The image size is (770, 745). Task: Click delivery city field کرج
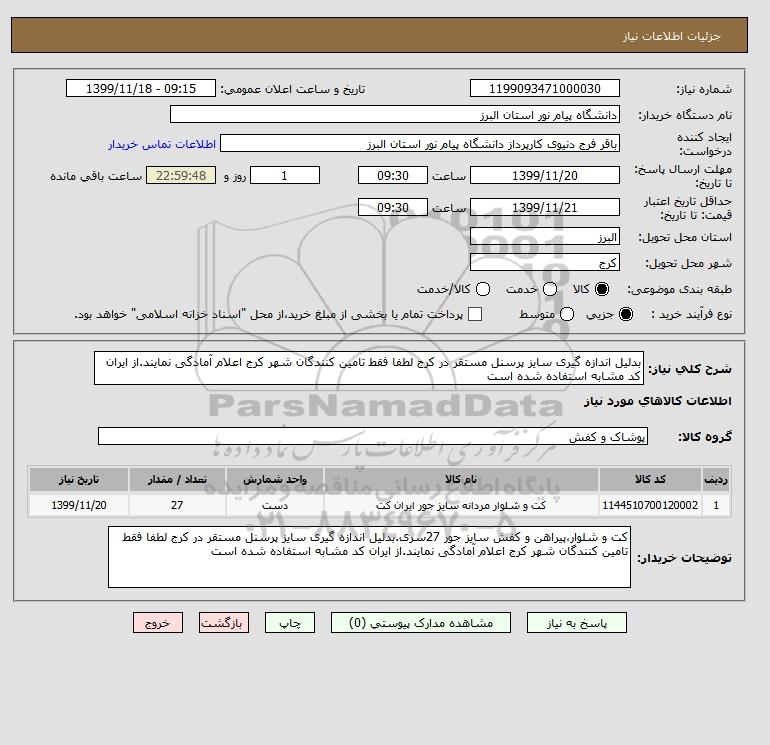coord(545,262)
